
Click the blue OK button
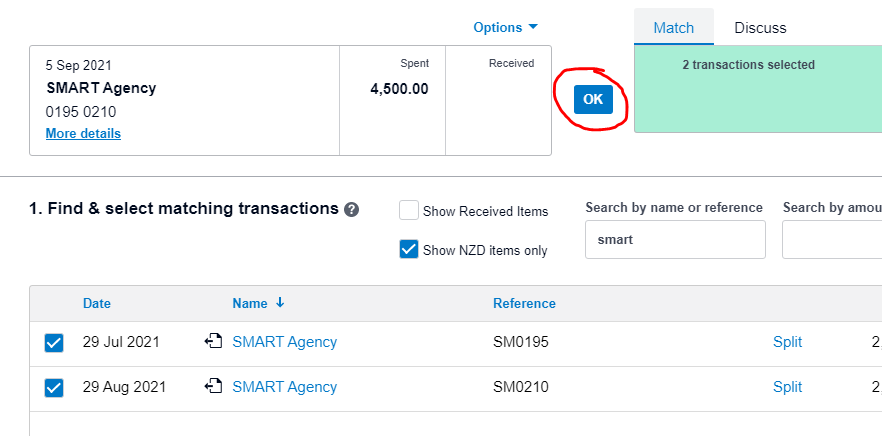tap(593, 100)
